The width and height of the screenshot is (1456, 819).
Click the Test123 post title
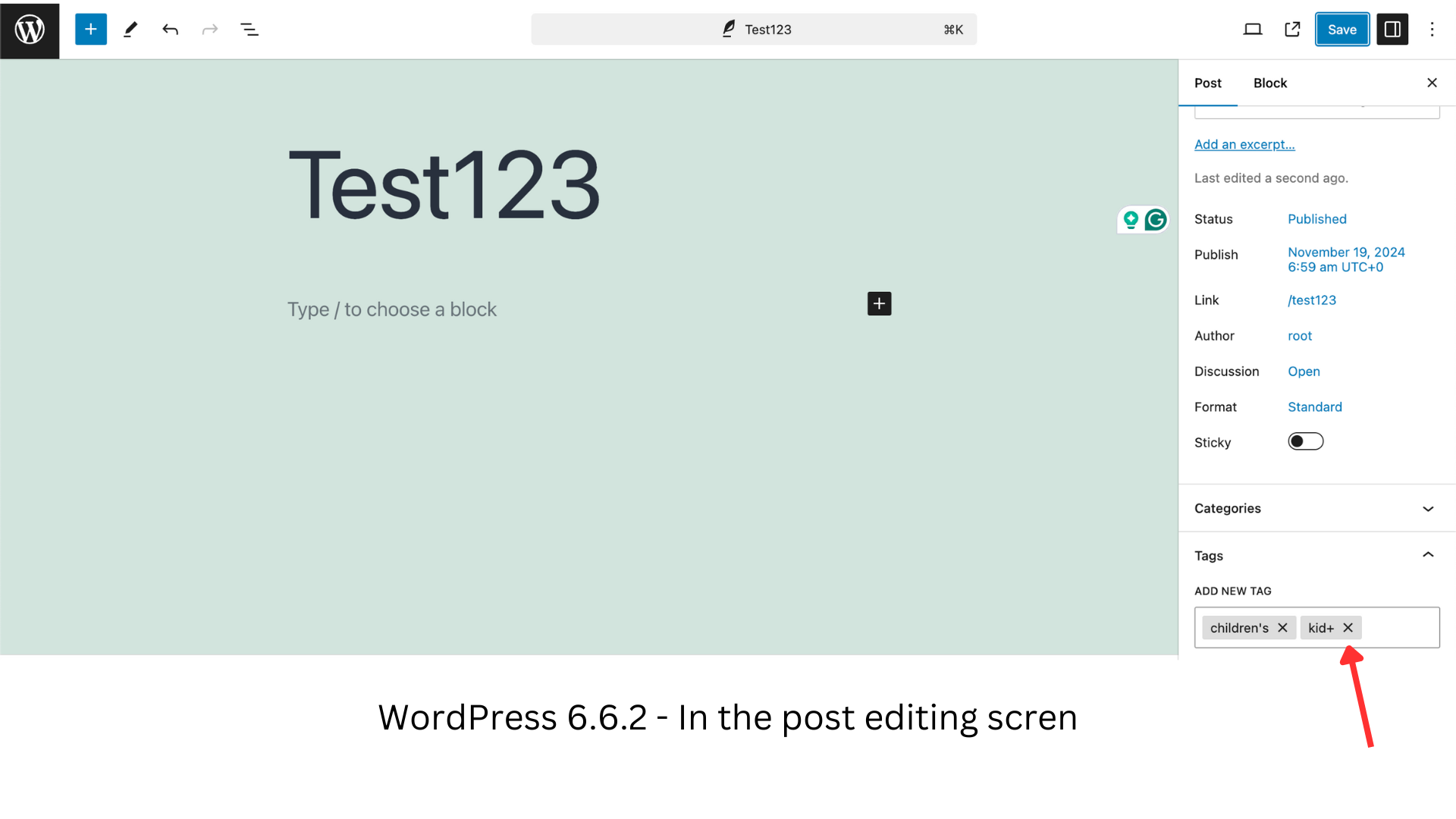pyautogui.click(x=444, y=185)
